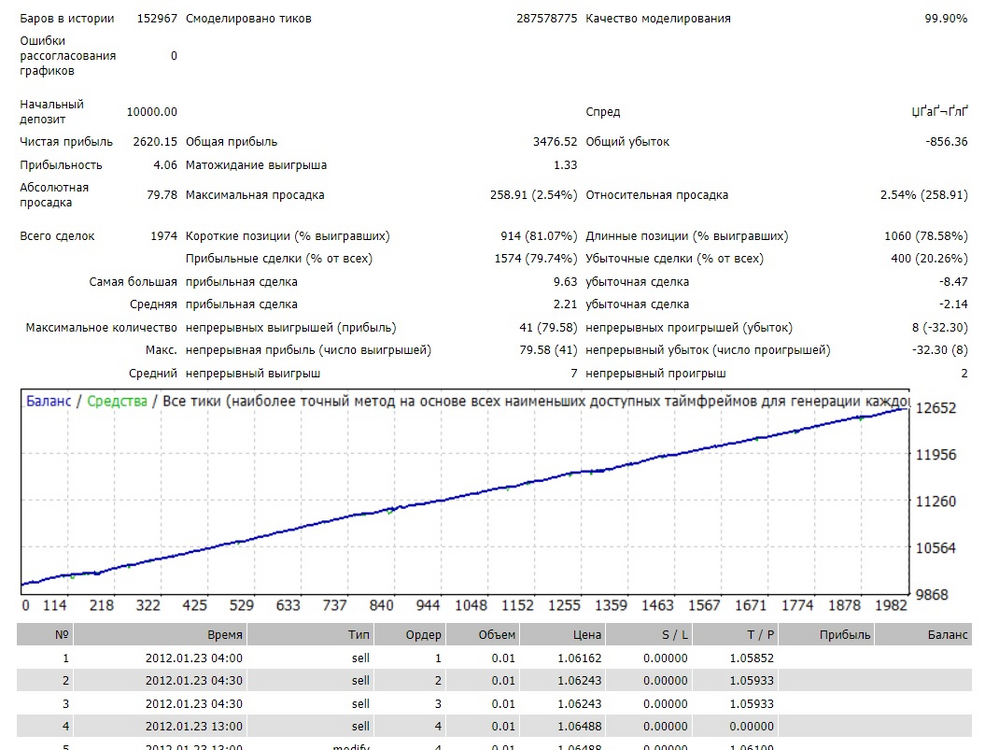Click the Баланс legend label on chart

click(48, 401)
